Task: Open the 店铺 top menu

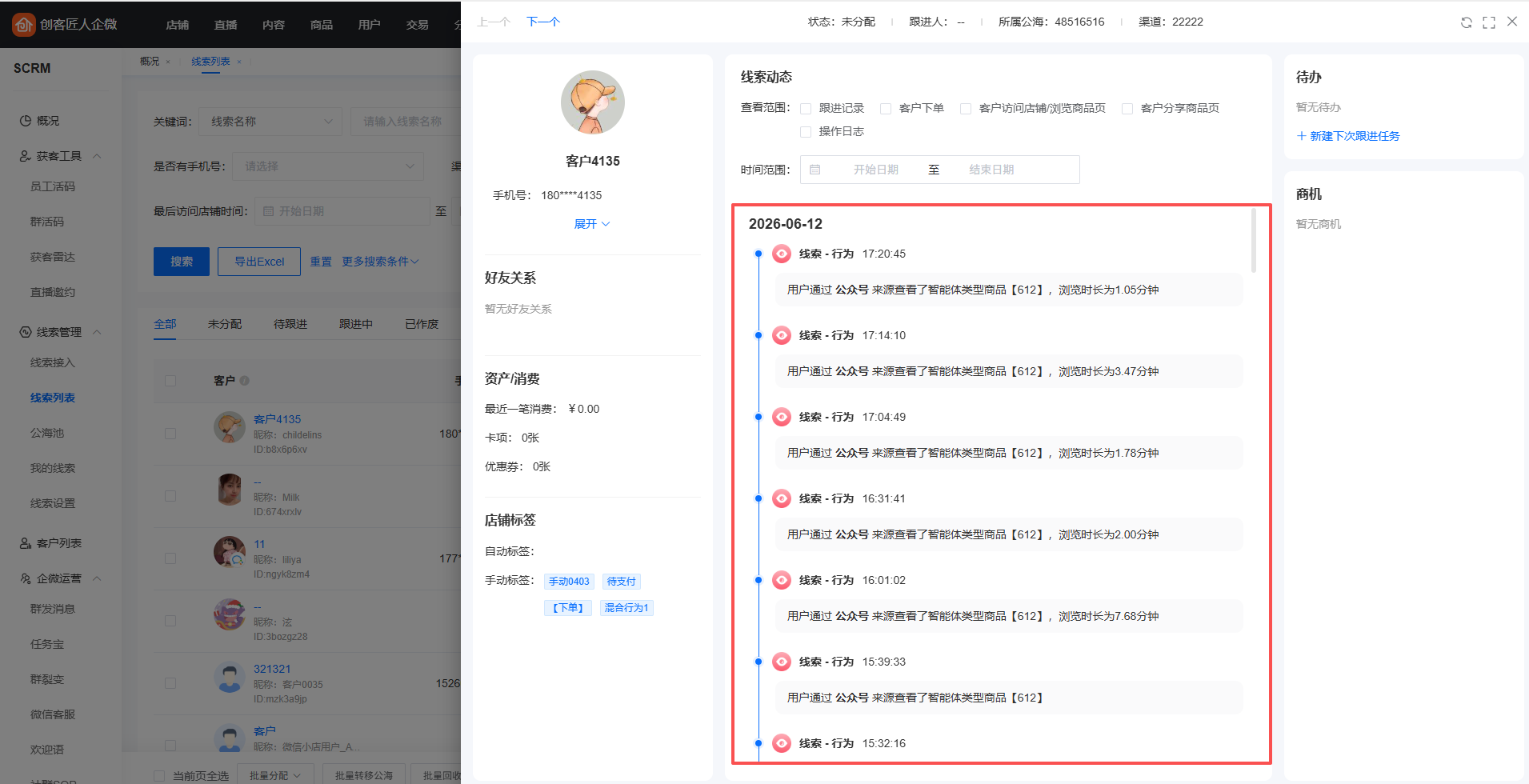Action: (x=177, y=25)
